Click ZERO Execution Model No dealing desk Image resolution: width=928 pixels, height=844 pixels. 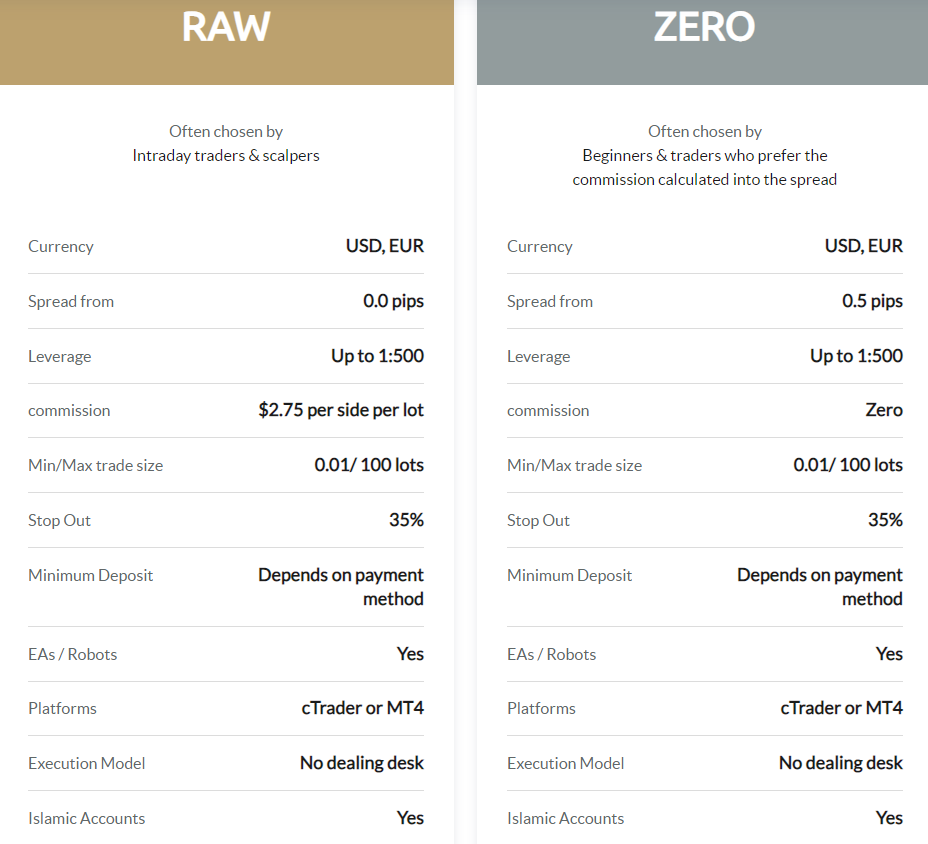(x=841, y=763)
